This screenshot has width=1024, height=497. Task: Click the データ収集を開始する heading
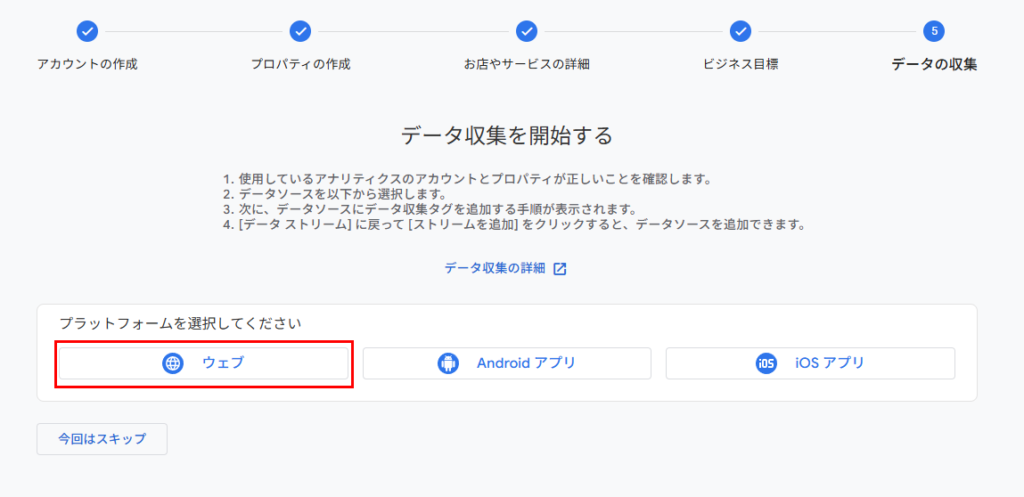506,135
